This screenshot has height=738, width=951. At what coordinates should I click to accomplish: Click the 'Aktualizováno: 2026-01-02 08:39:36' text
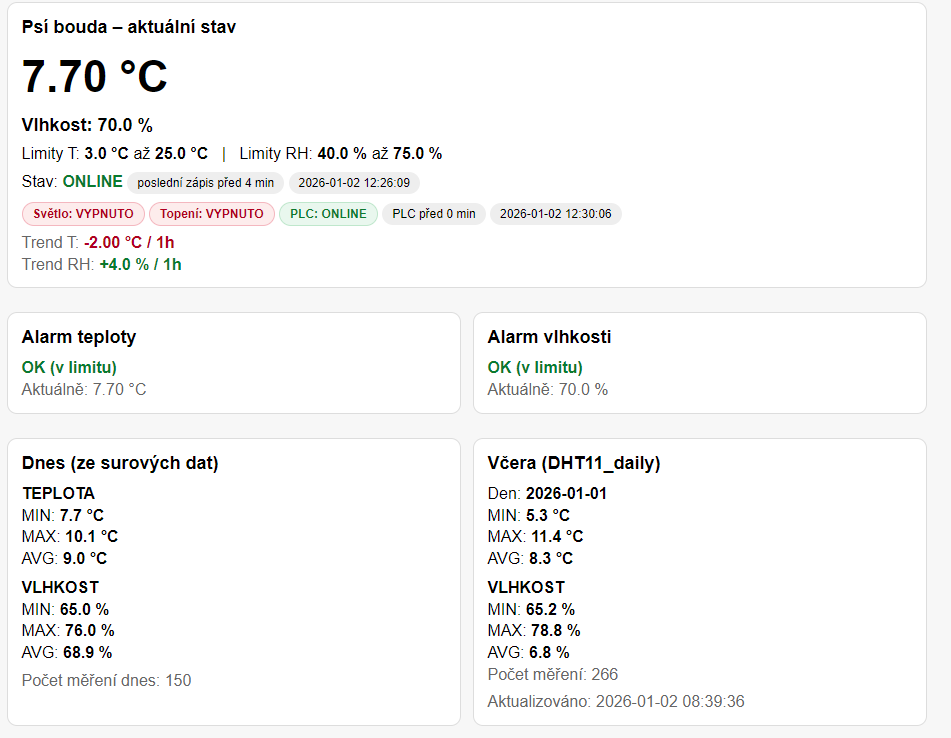click(616, 702)
